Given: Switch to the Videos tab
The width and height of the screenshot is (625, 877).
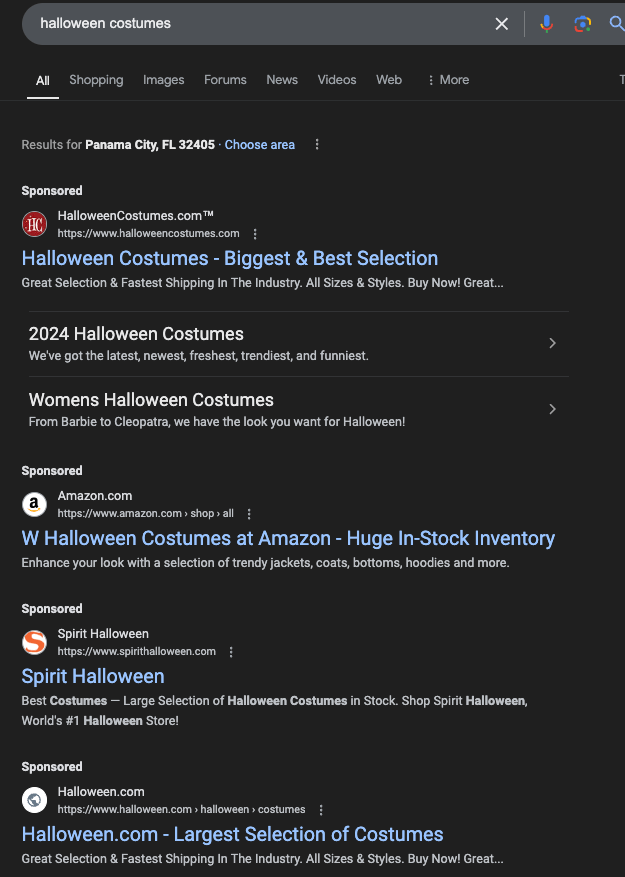Looking at the screenshot, I should (x=337, y=80).
